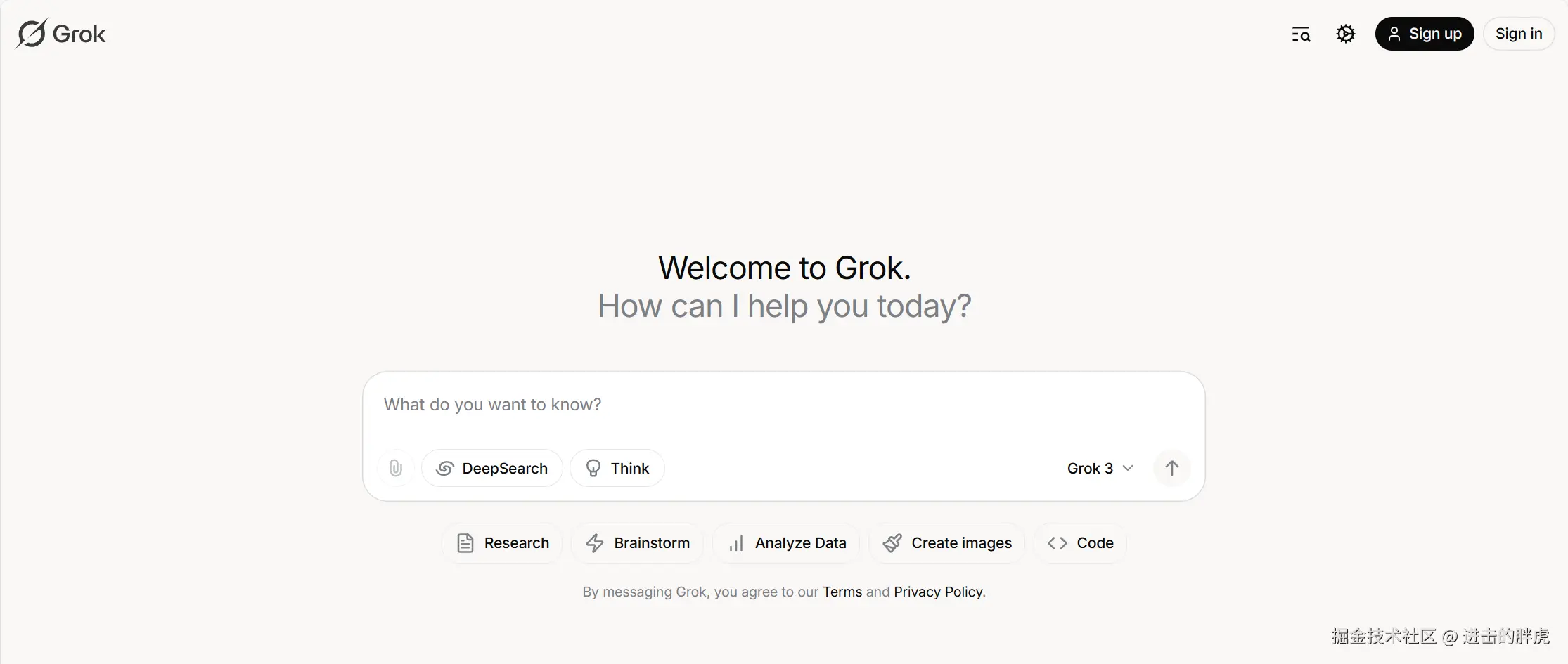Choose the Brainstorm suggestion

(638, 543)
